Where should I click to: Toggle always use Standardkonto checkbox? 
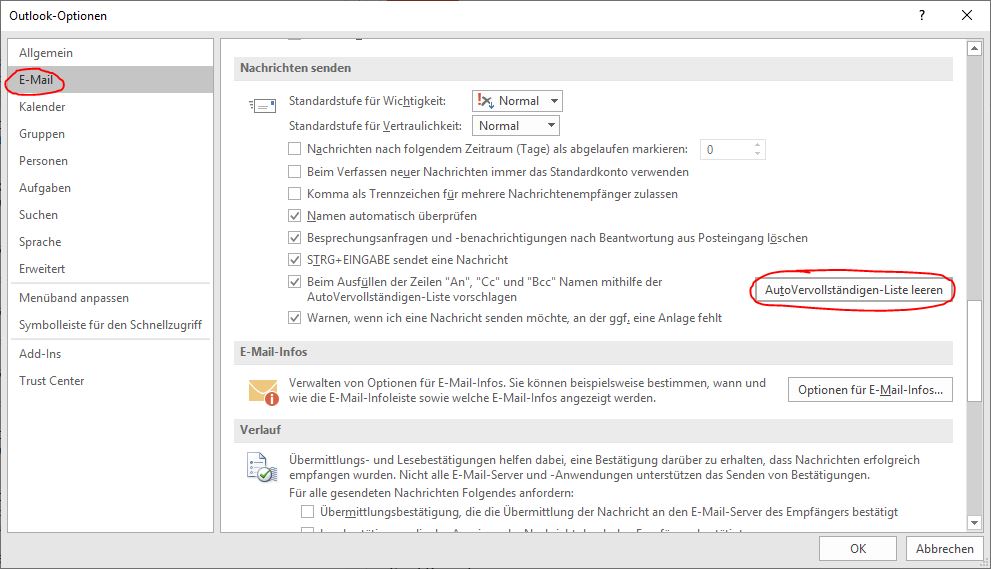point(295,171)
